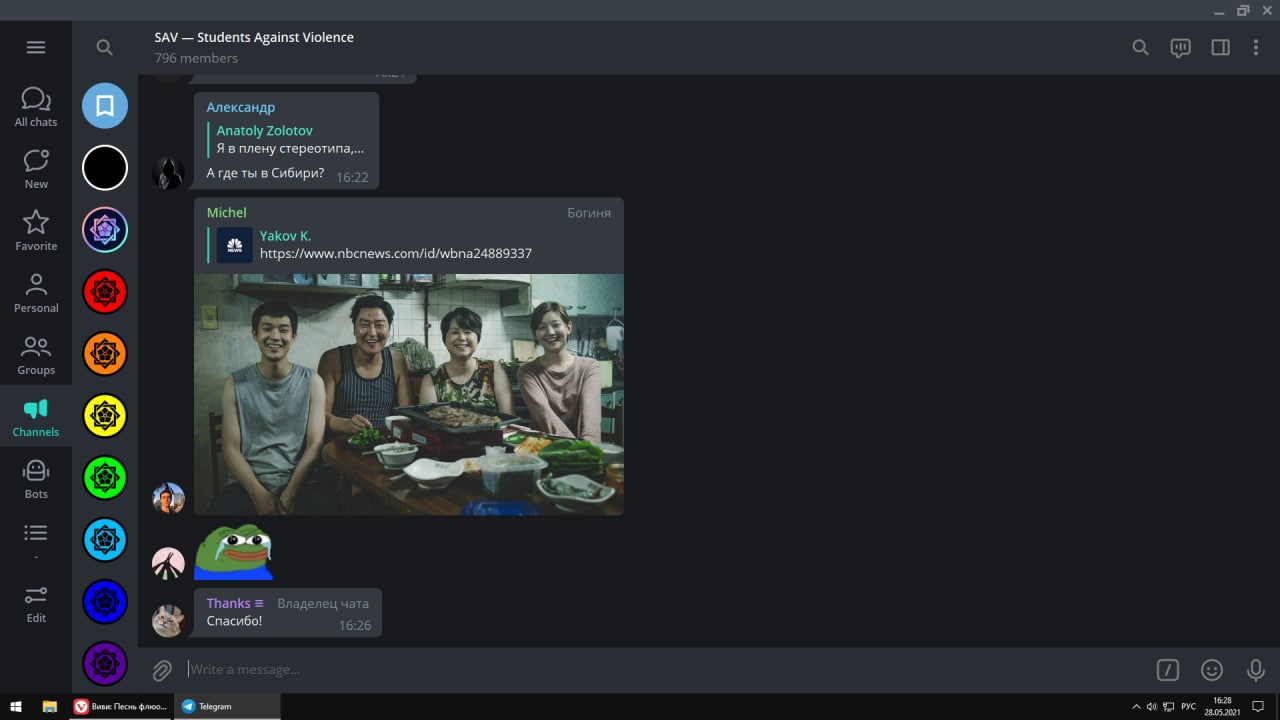Open Windows notification center

1258,706
